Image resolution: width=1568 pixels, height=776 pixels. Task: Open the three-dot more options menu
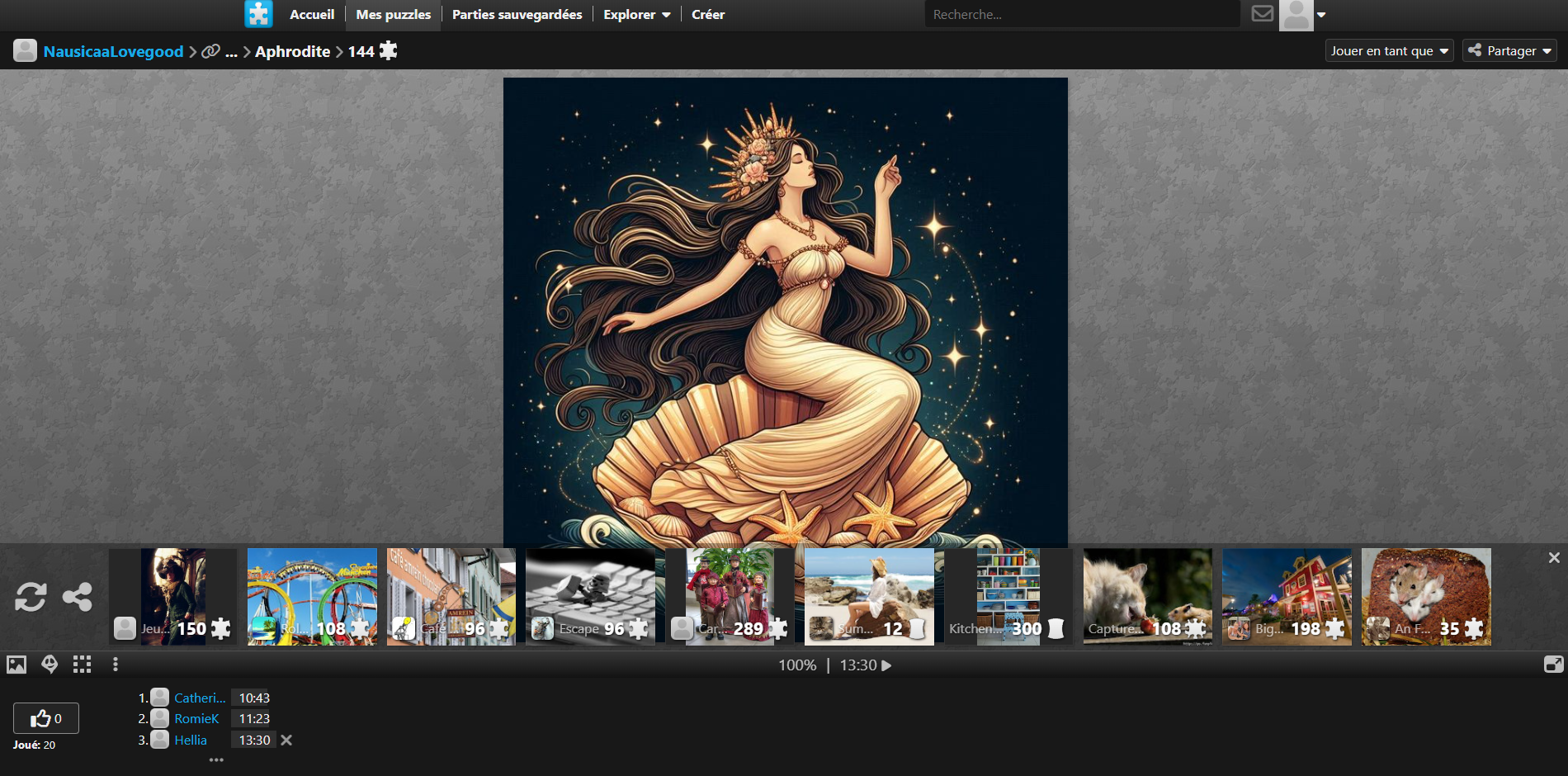tap(115, 665)
